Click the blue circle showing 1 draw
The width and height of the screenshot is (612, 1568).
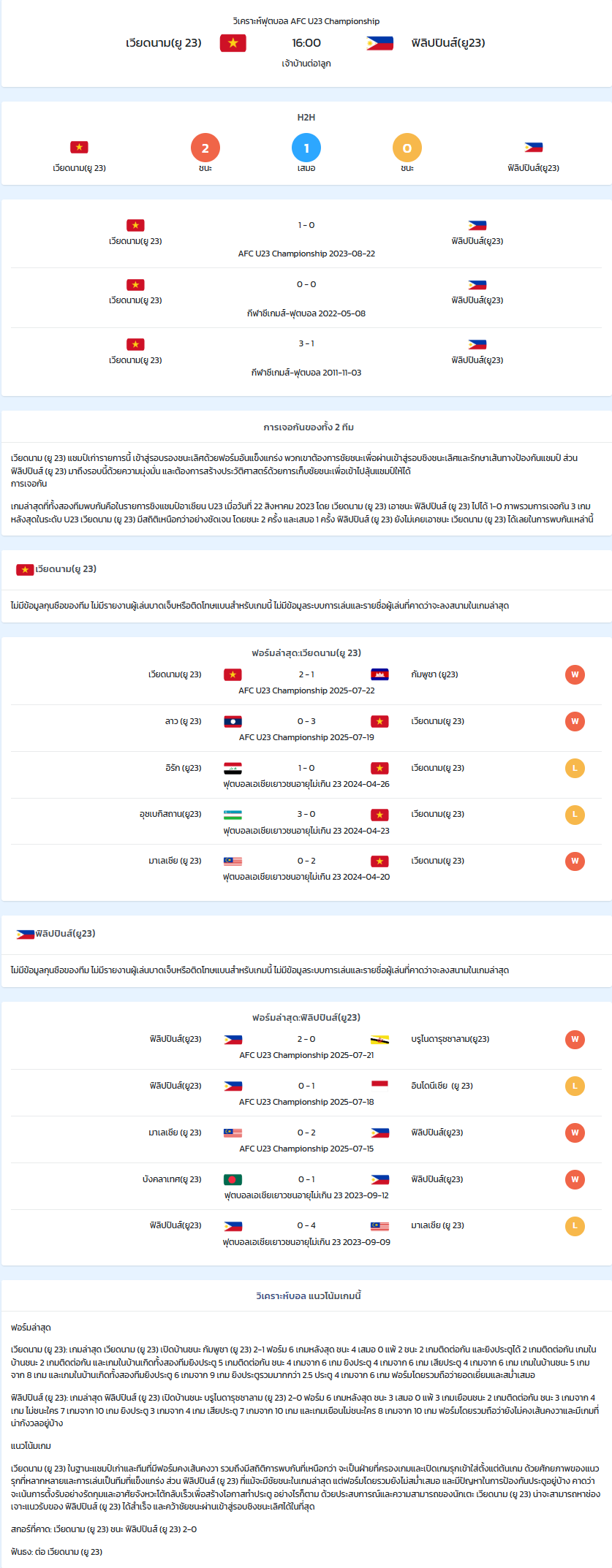coord(306,148)
